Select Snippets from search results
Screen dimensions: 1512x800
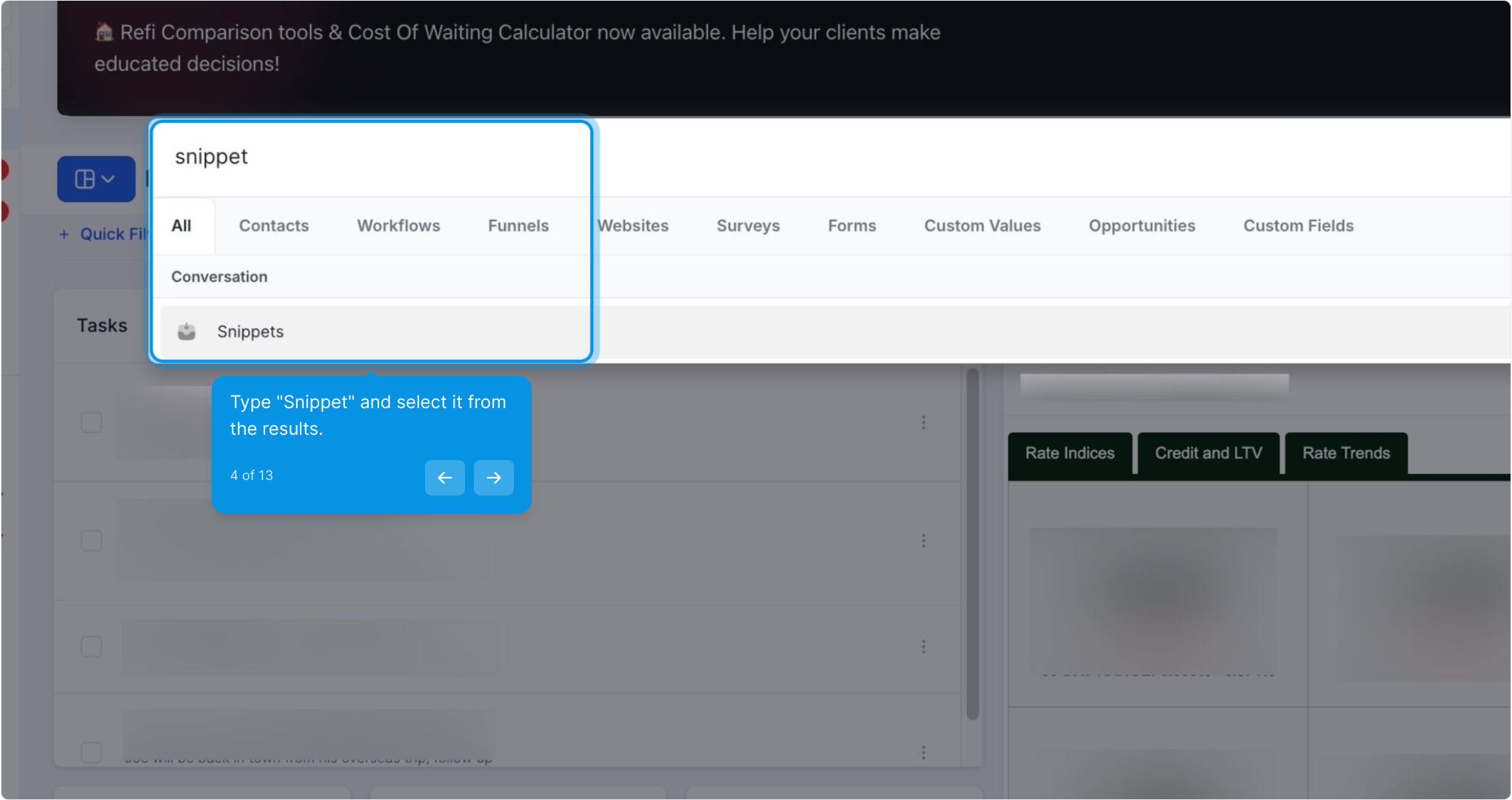click(x=250, y=332)
